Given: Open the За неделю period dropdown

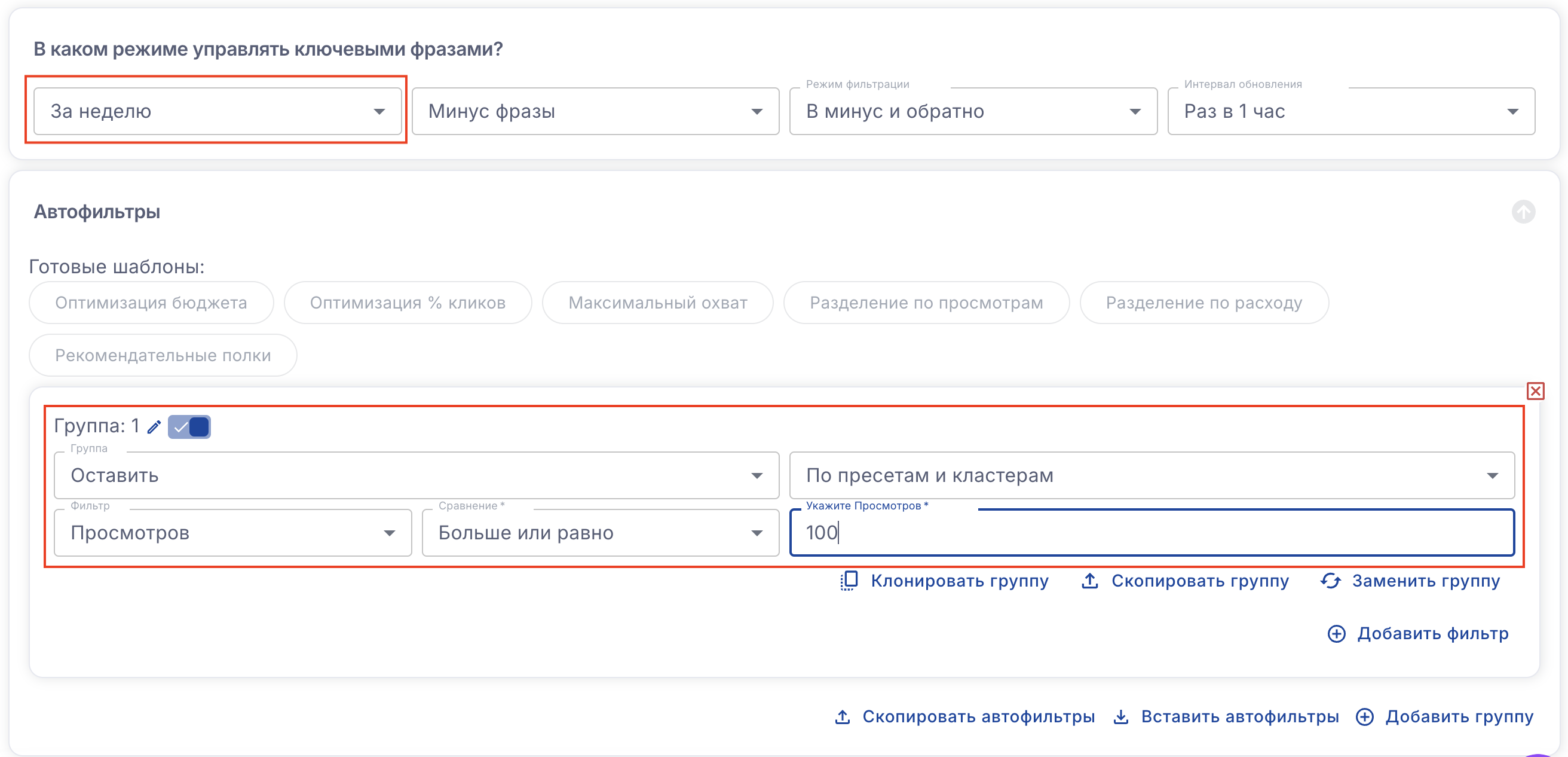Looking at the screenshot, I should tap(218, 111).
